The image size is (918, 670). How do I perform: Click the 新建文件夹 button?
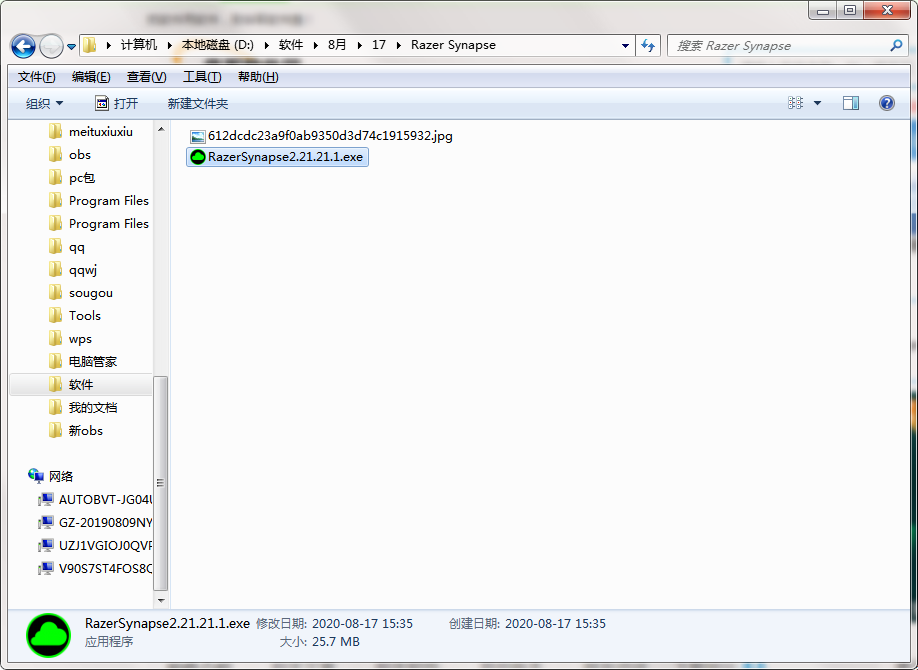pyautogui.click(x=197, y=103)
